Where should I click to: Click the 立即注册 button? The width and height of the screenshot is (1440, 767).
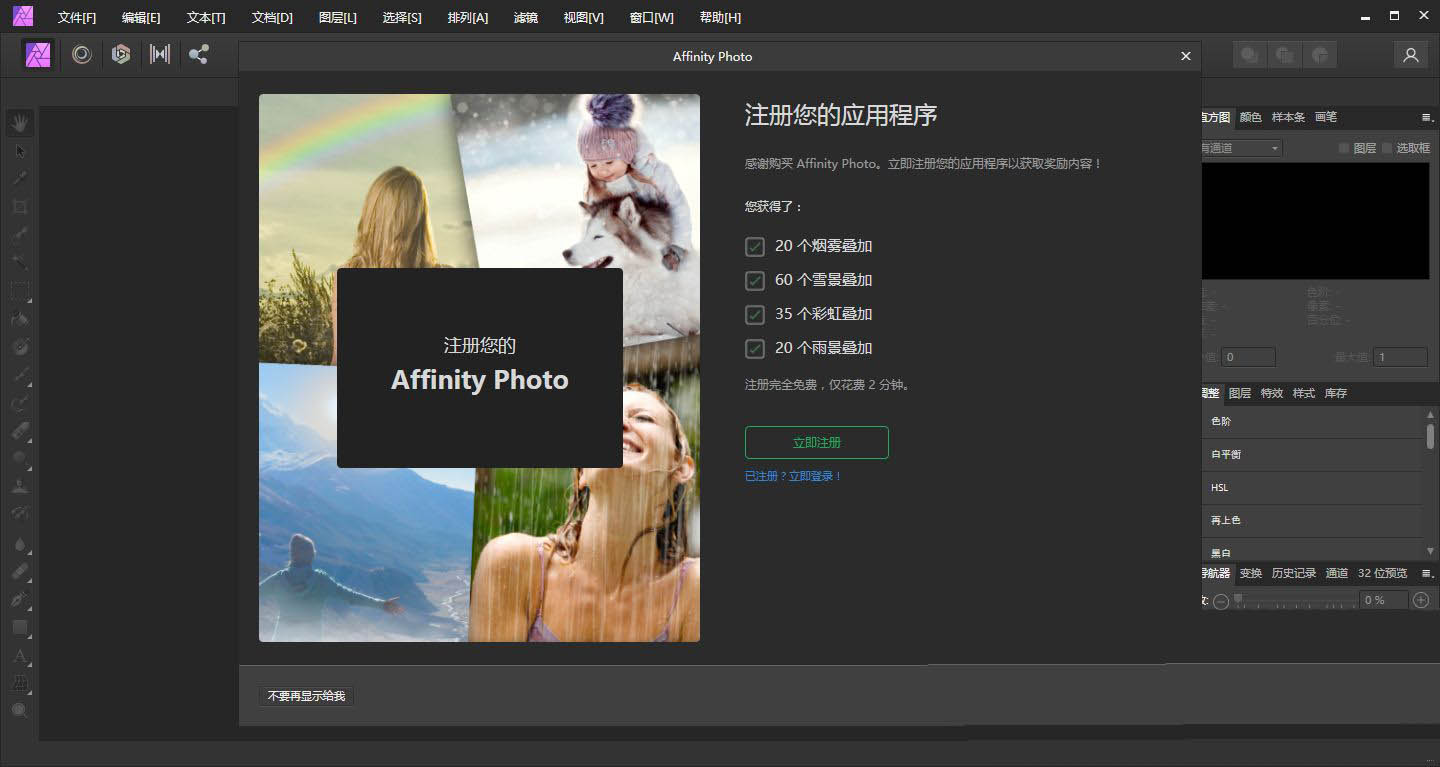pos(817,442)
